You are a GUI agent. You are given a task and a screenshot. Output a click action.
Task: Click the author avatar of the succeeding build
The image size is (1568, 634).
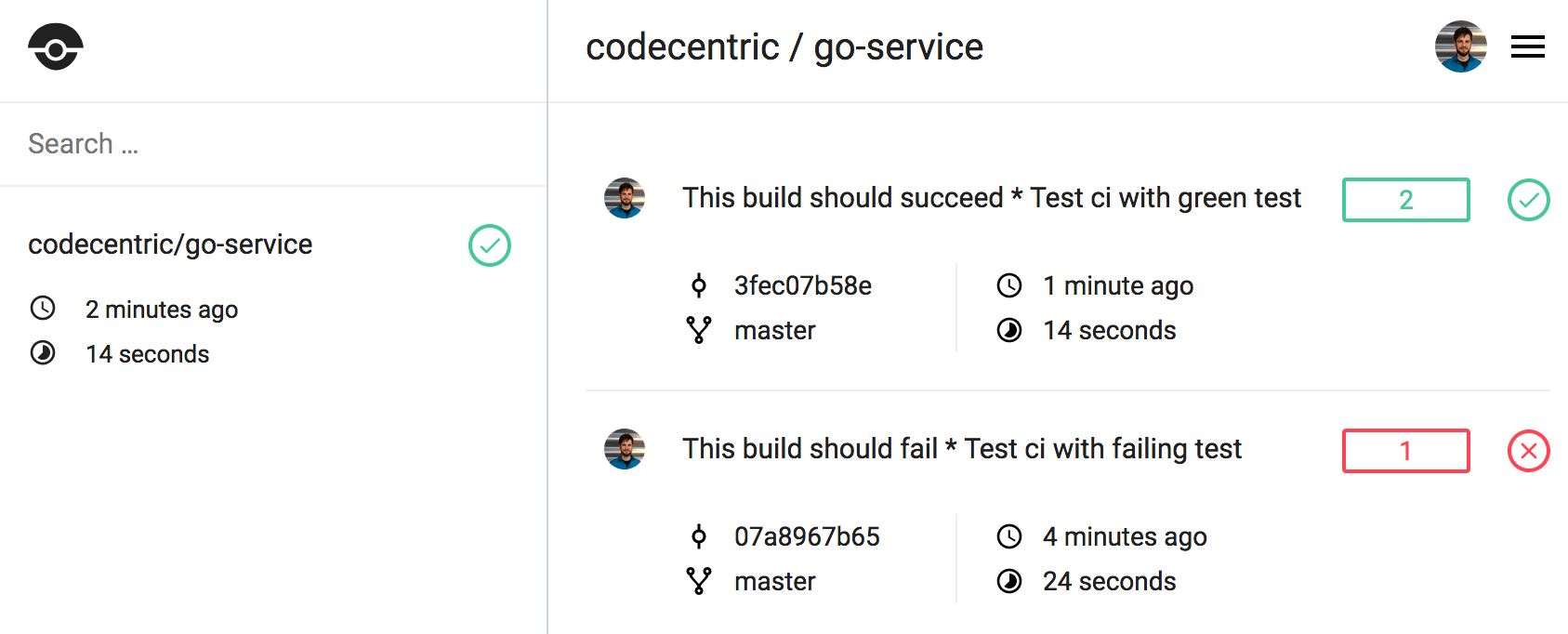coord(625,198)
